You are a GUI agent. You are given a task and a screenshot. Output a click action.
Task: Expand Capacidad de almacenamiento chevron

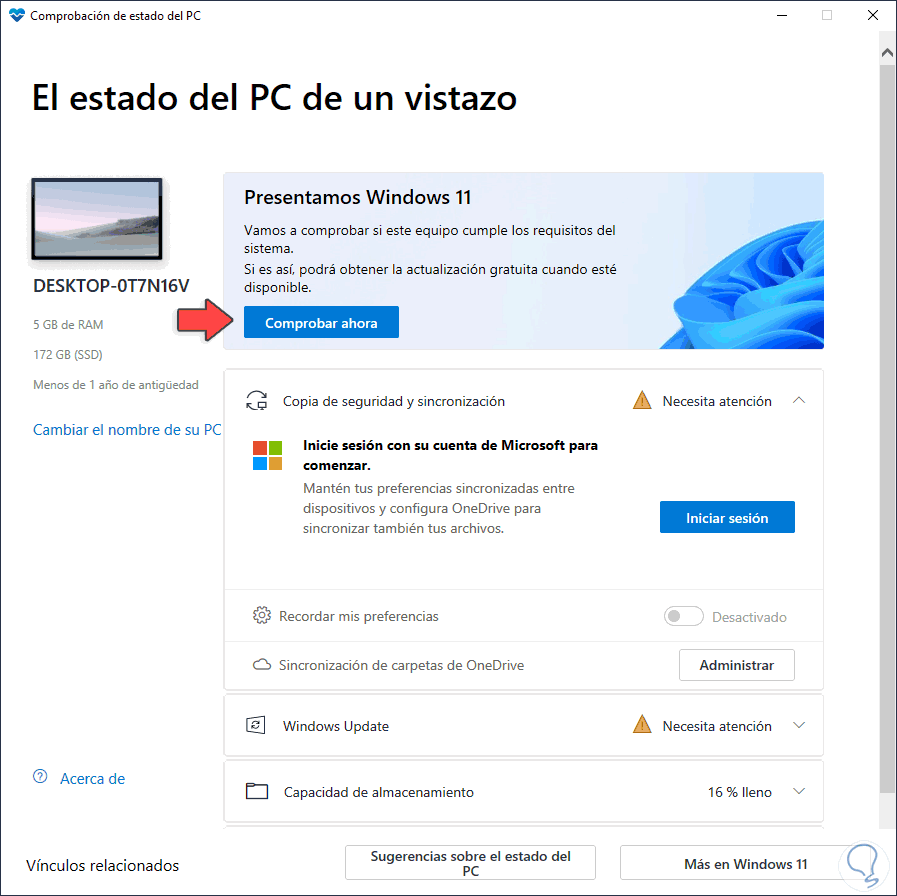(799, 791)
